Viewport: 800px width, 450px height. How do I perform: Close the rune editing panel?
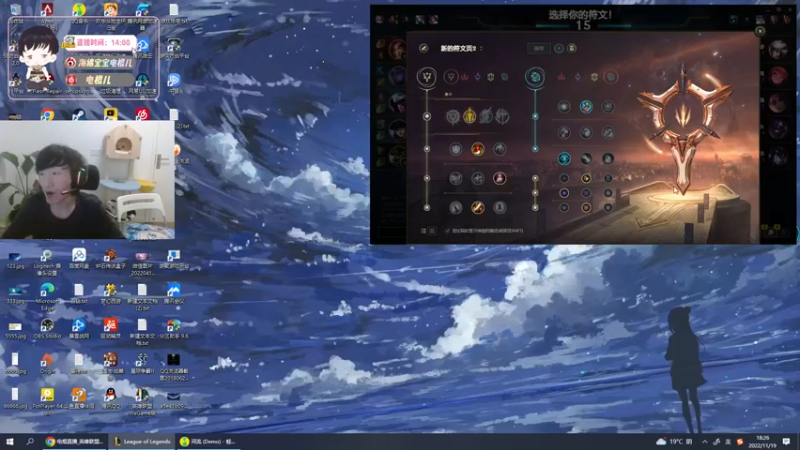pyautogui.click(x=760, y=31)
